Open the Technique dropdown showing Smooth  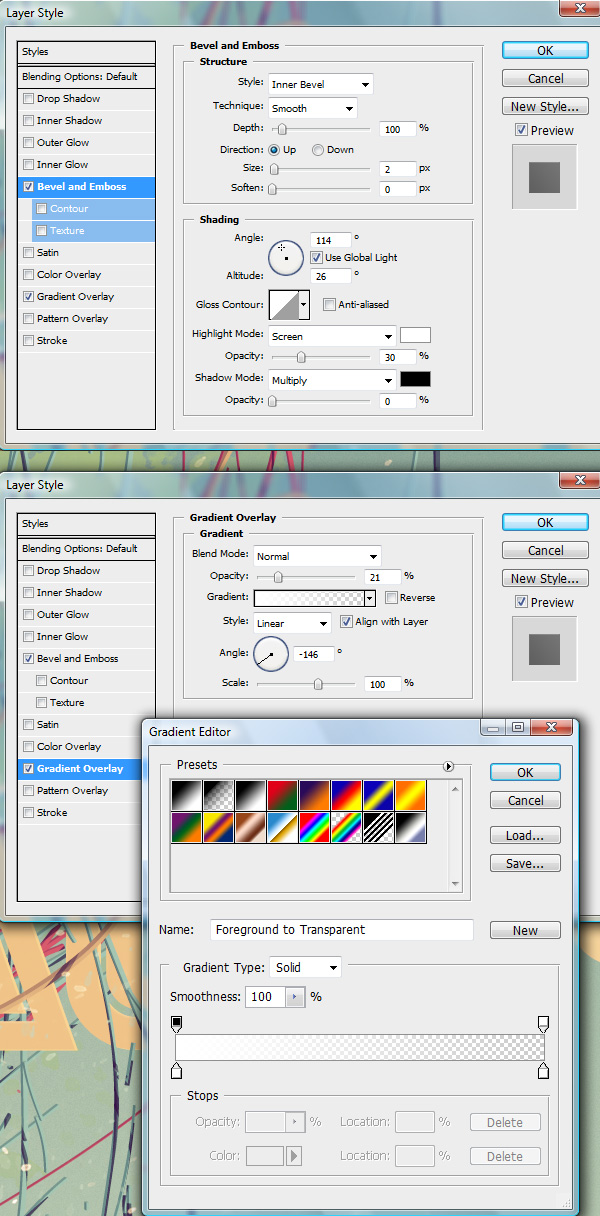[x=312, y=108]
